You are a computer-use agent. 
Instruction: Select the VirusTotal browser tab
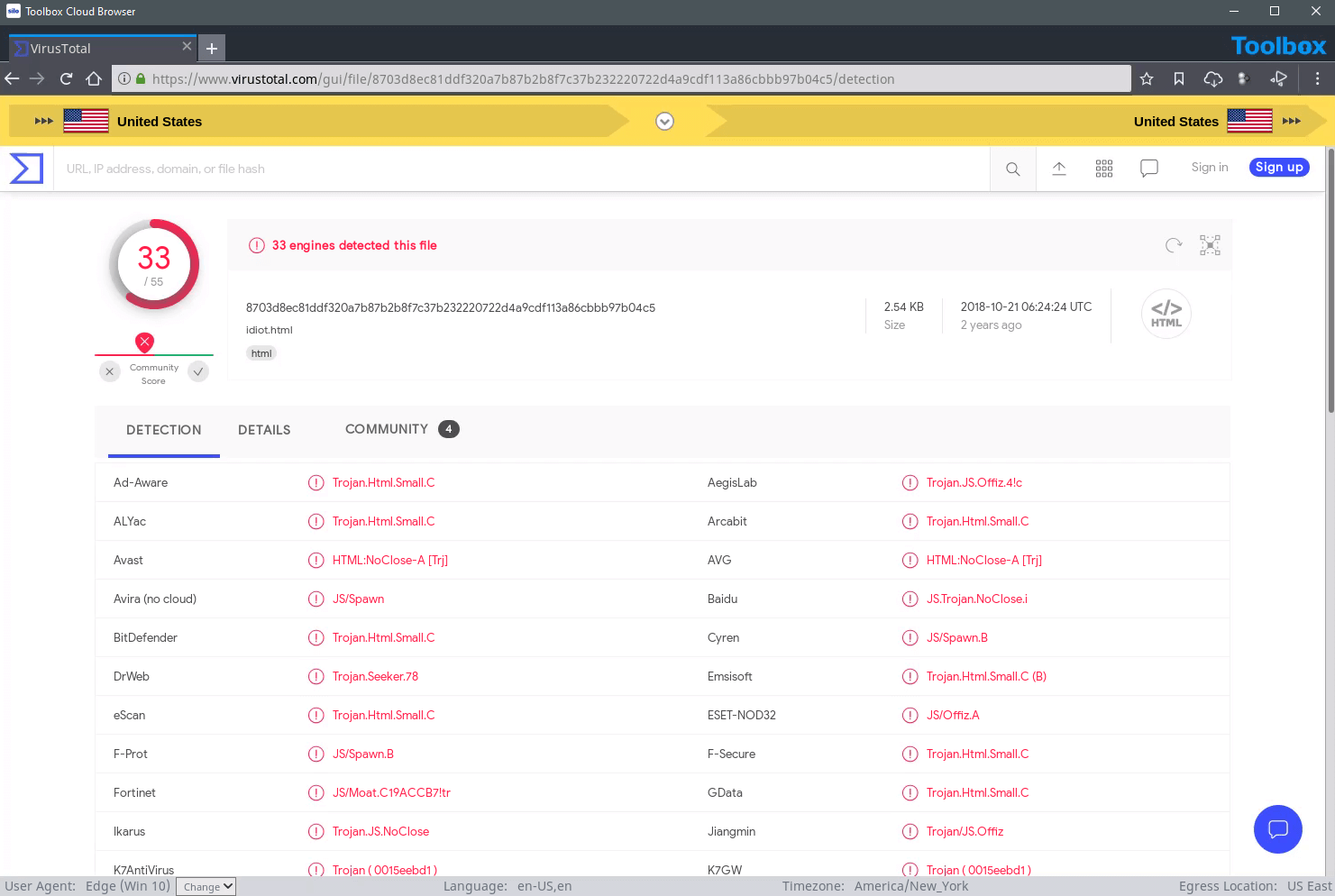[102, 48]
